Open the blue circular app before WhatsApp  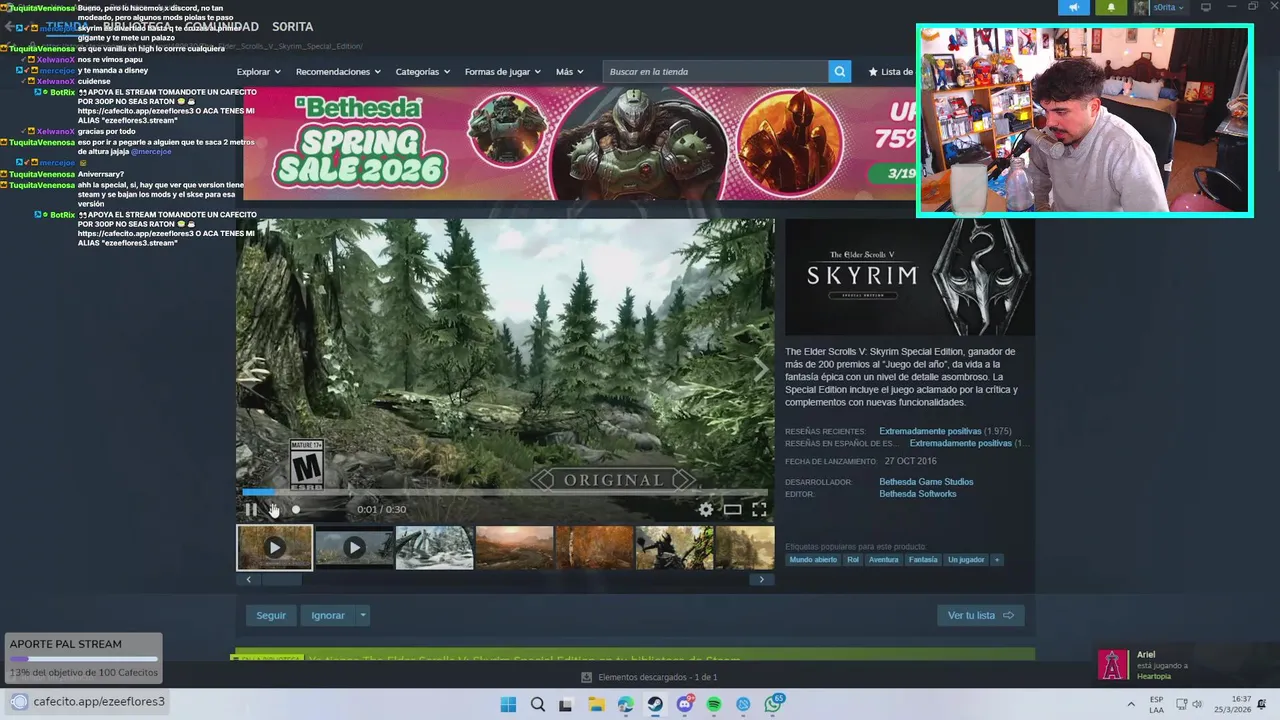point(743,704)
